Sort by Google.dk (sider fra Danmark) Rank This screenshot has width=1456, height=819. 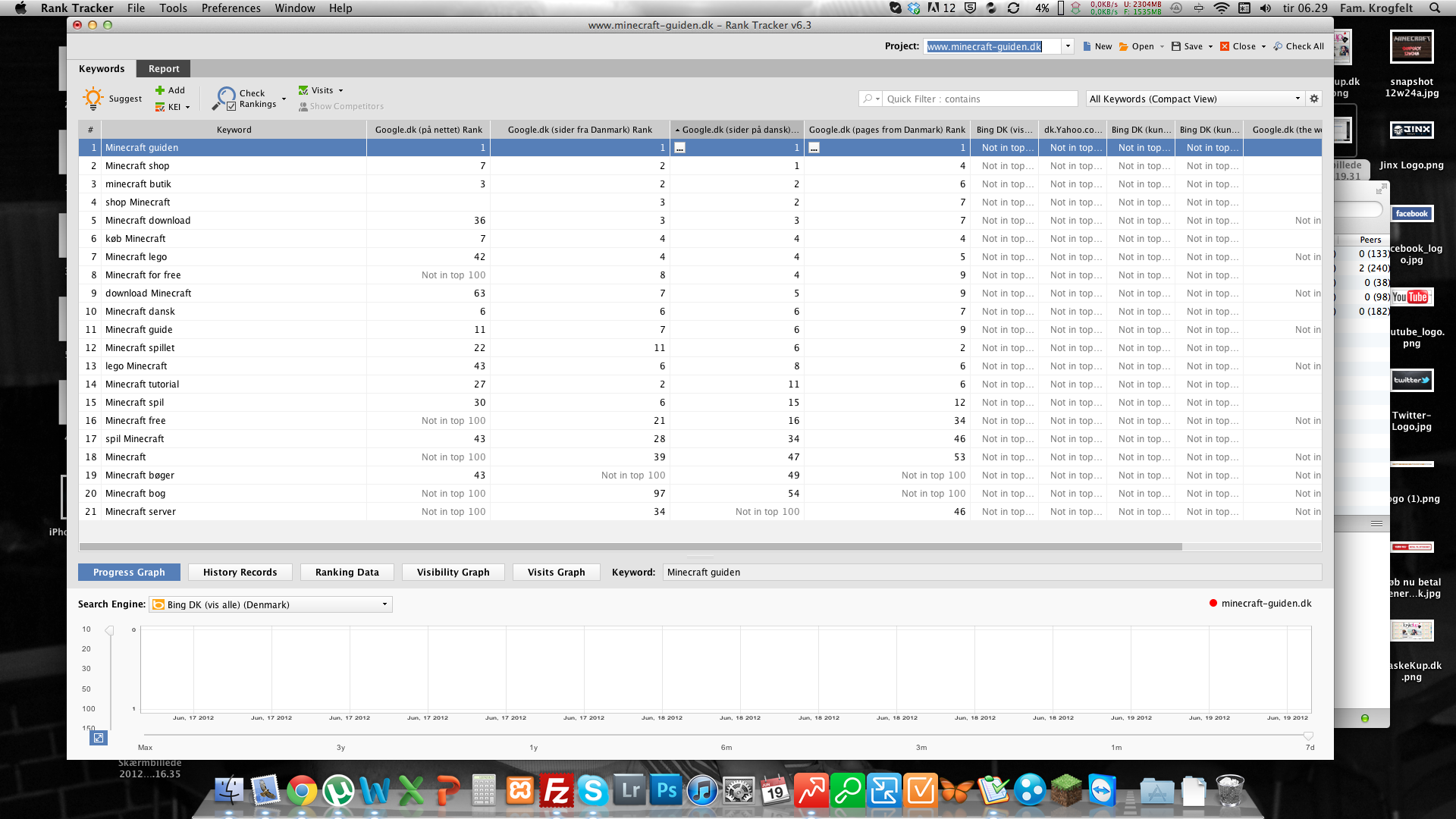click(x=579, y=130)
